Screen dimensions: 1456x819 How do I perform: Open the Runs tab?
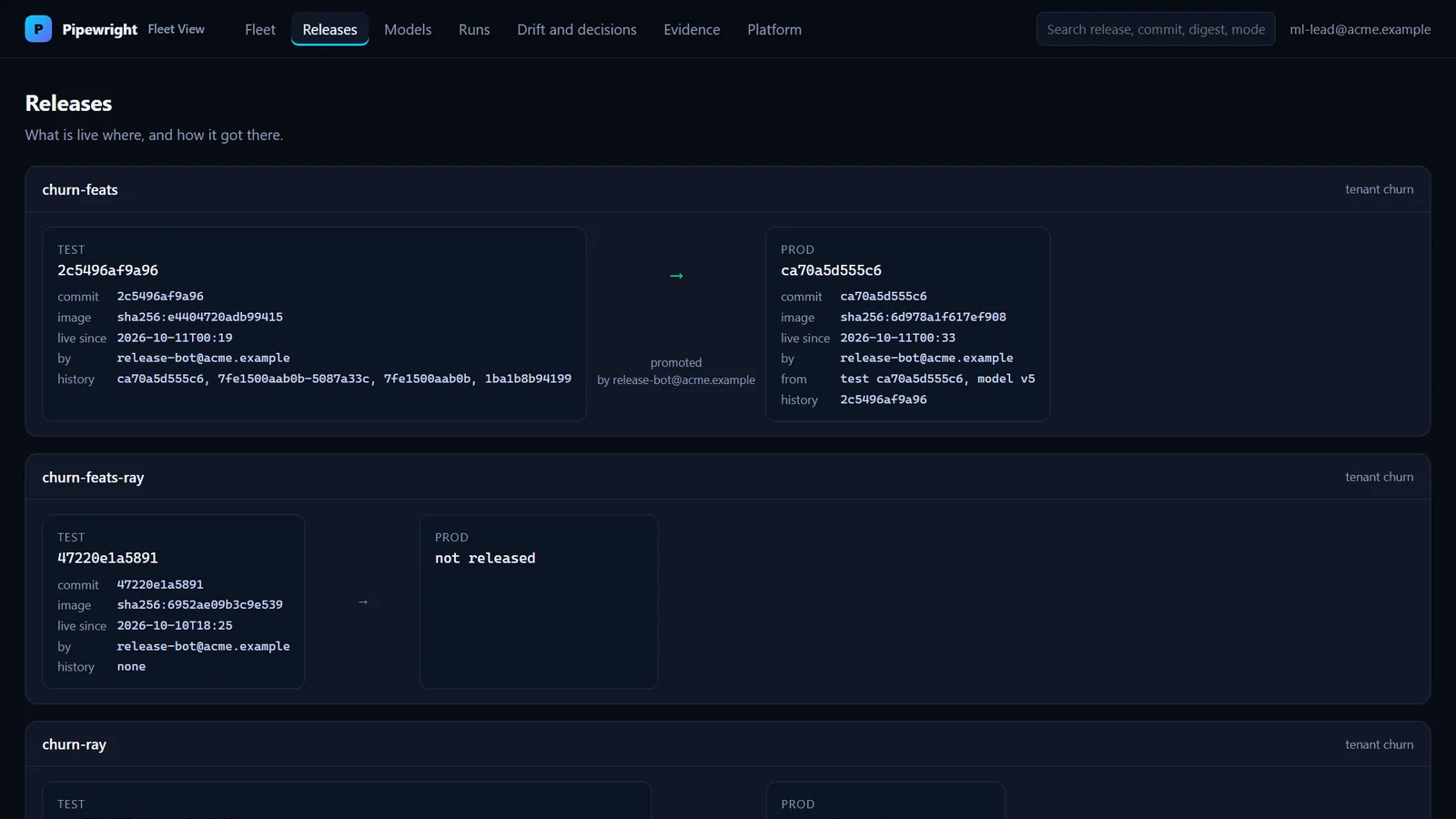474,29
